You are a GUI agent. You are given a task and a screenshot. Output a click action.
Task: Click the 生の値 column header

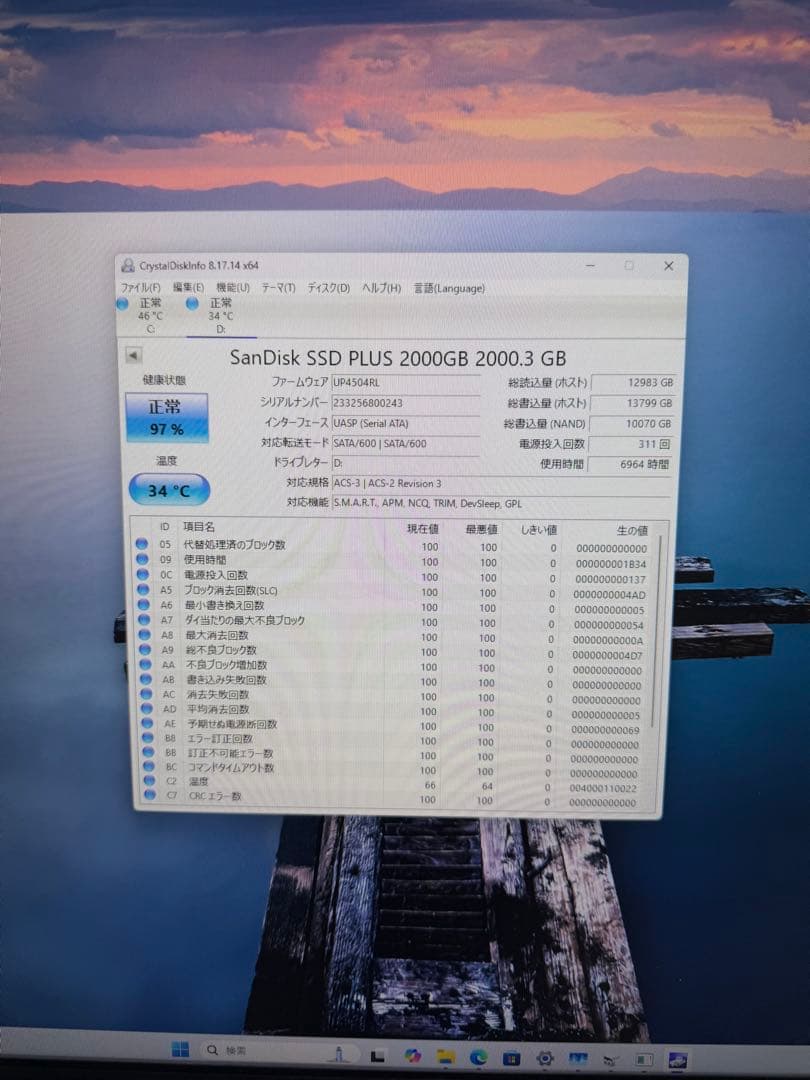click(x=632, y=530)
